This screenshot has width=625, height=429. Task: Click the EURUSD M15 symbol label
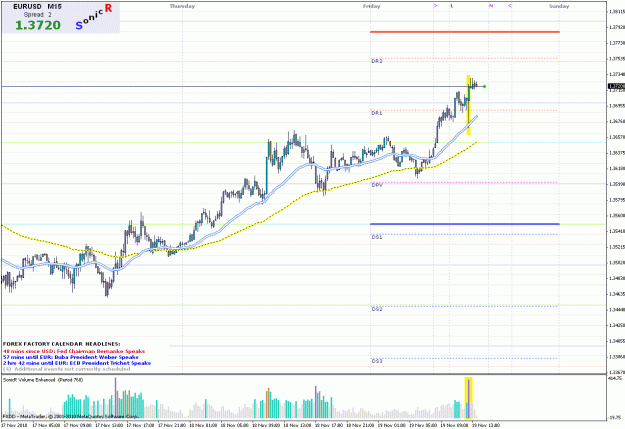click(x=37, y=7)
